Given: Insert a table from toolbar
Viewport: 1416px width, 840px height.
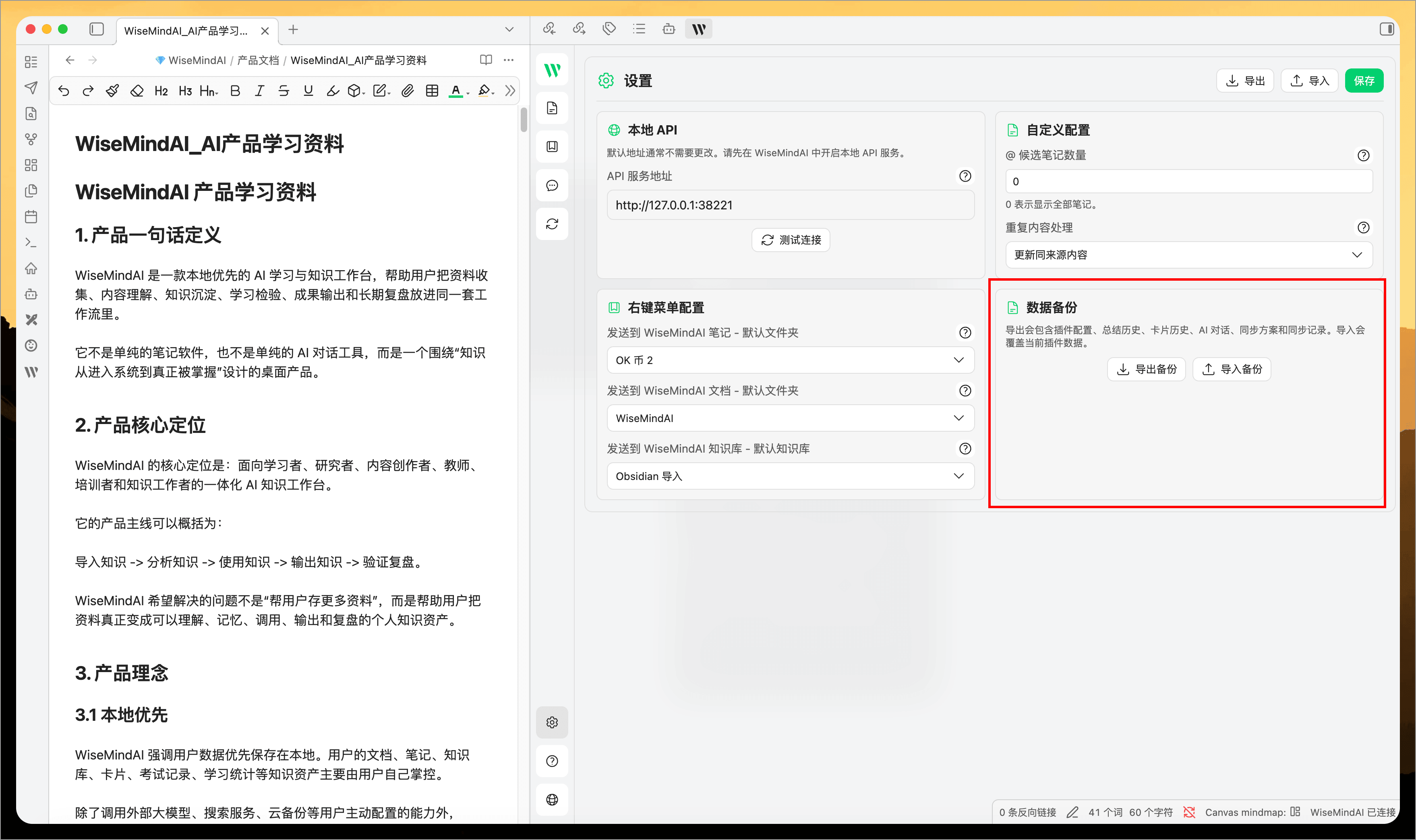Looking at the screenshot, I should click(x=432, y=91).
